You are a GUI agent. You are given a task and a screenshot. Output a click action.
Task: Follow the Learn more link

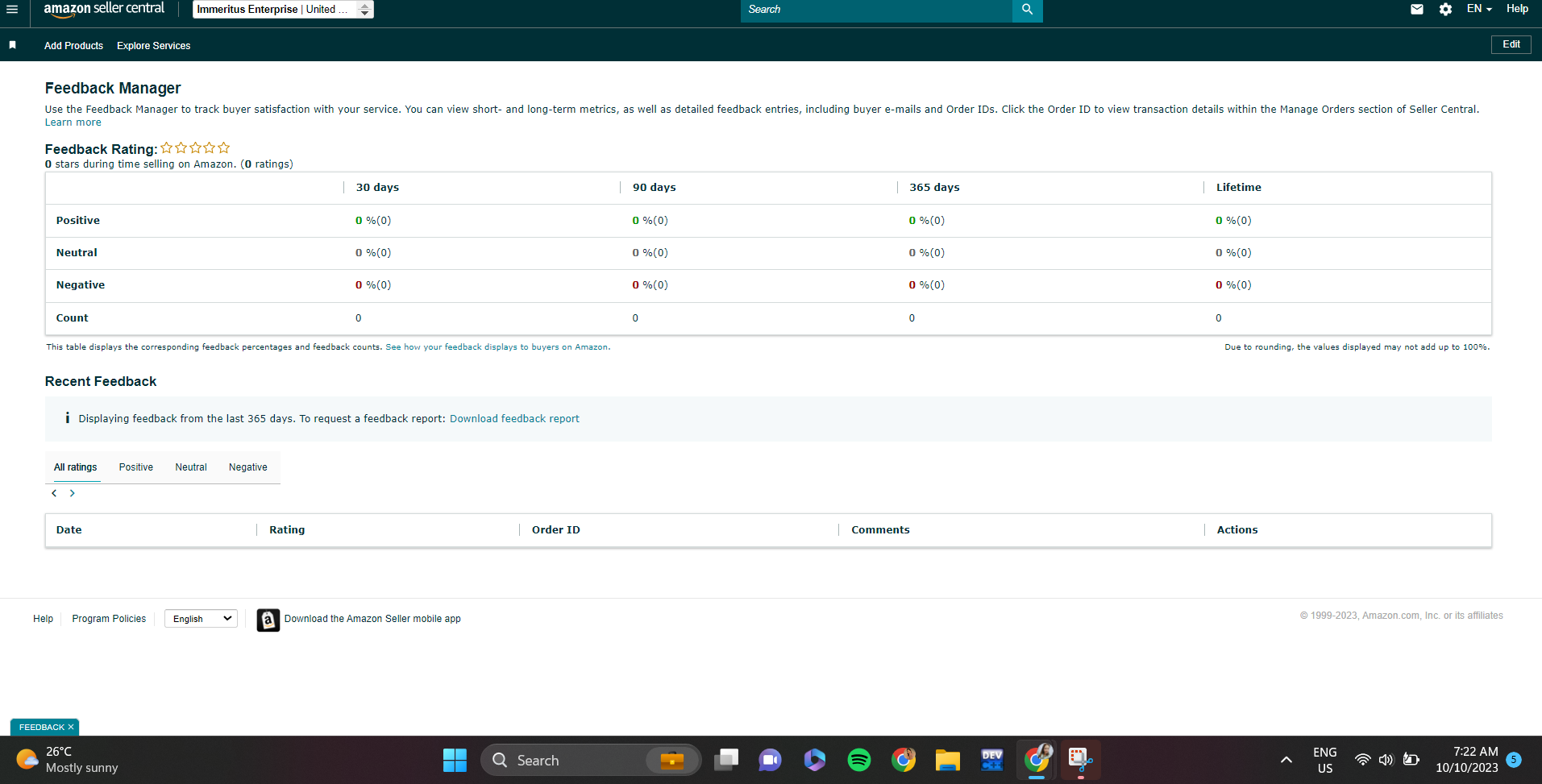point(73,122)
